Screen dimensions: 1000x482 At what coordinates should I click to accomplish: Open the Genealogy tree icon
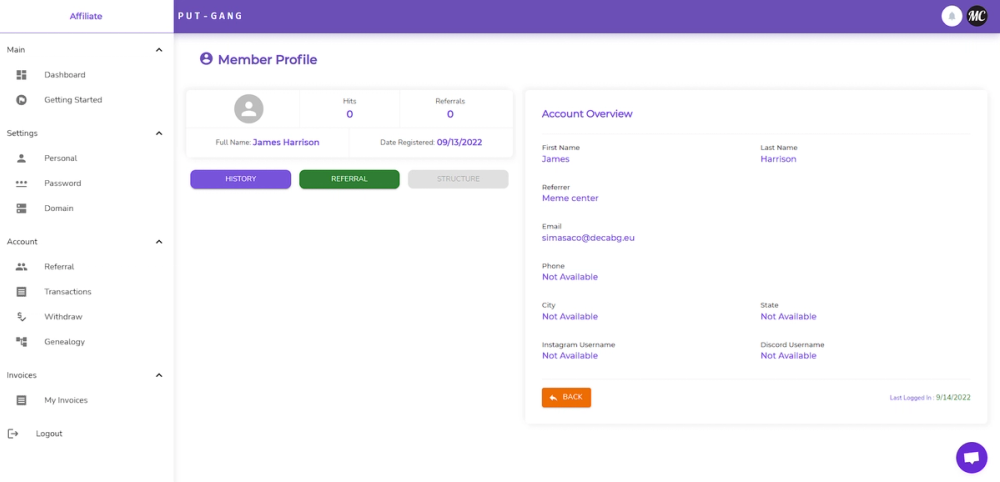point(21,342)
